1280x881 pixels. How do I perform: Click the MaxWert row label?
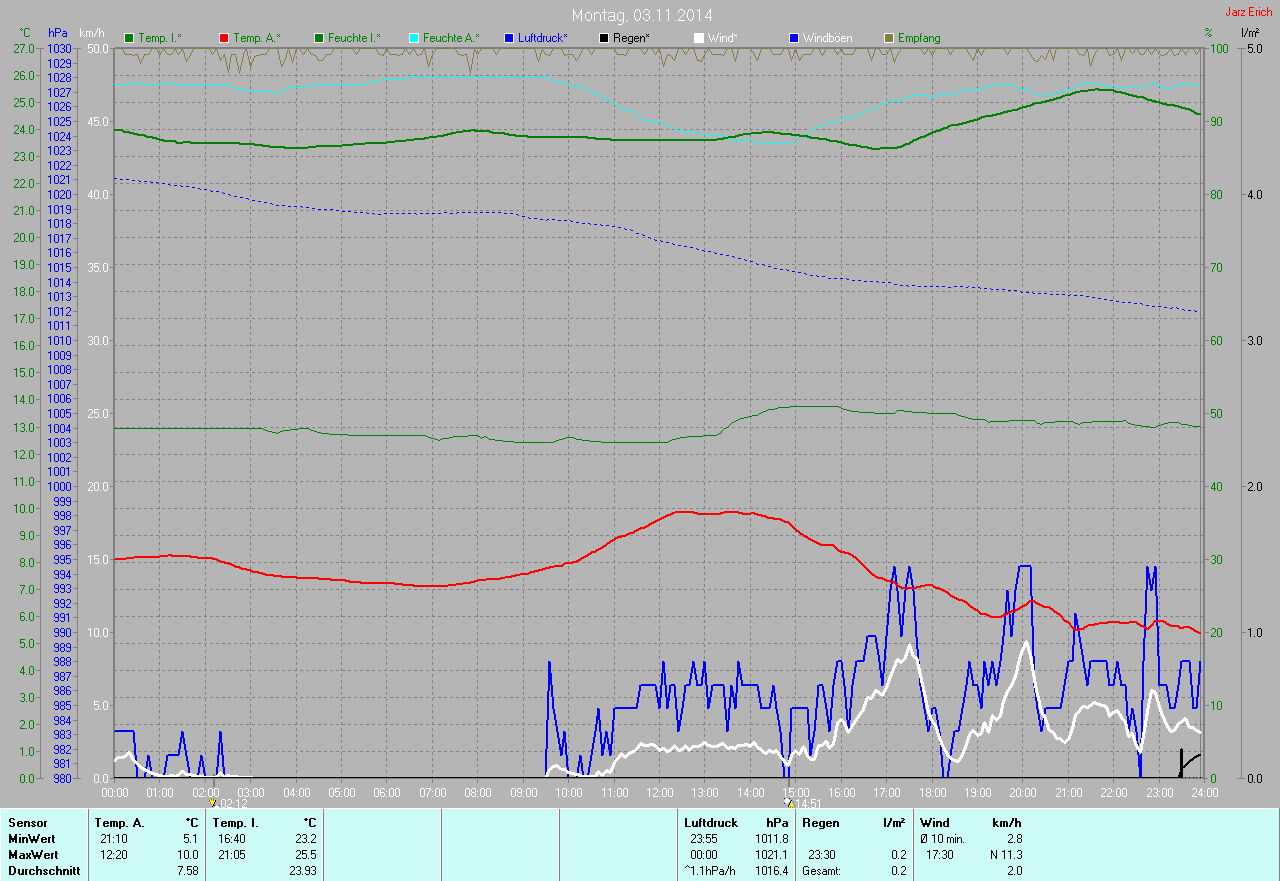pyautogui.click(x=32, y=855)
